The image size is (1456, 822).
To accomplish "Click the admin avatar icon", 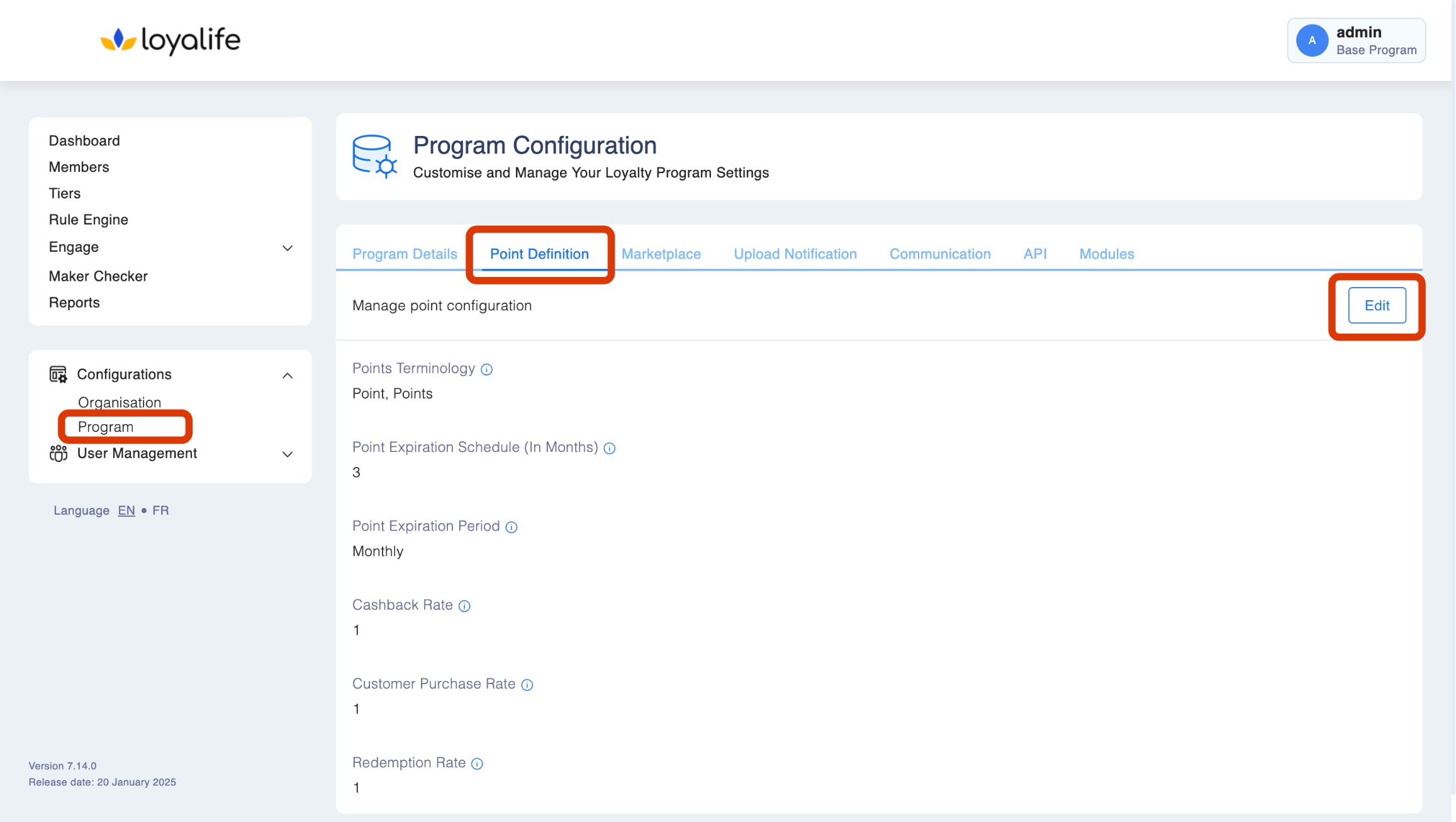I will point(1312,40).
